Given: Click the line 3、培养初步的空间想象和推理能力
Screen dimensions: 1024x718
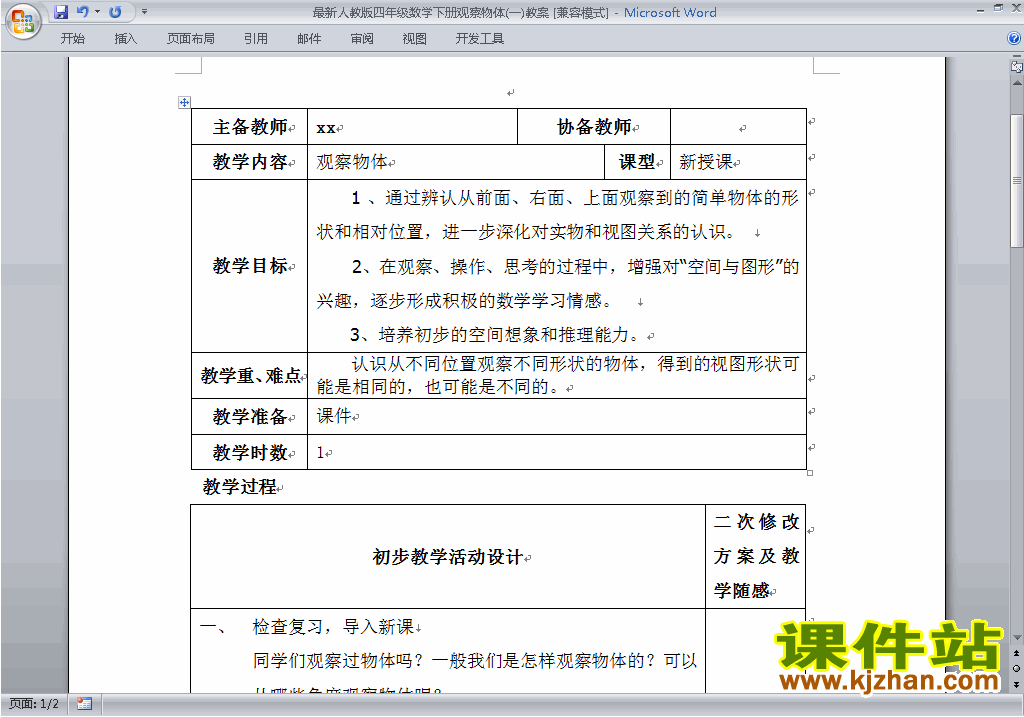Looking at the screenshot, I should [x=498, y=335].
